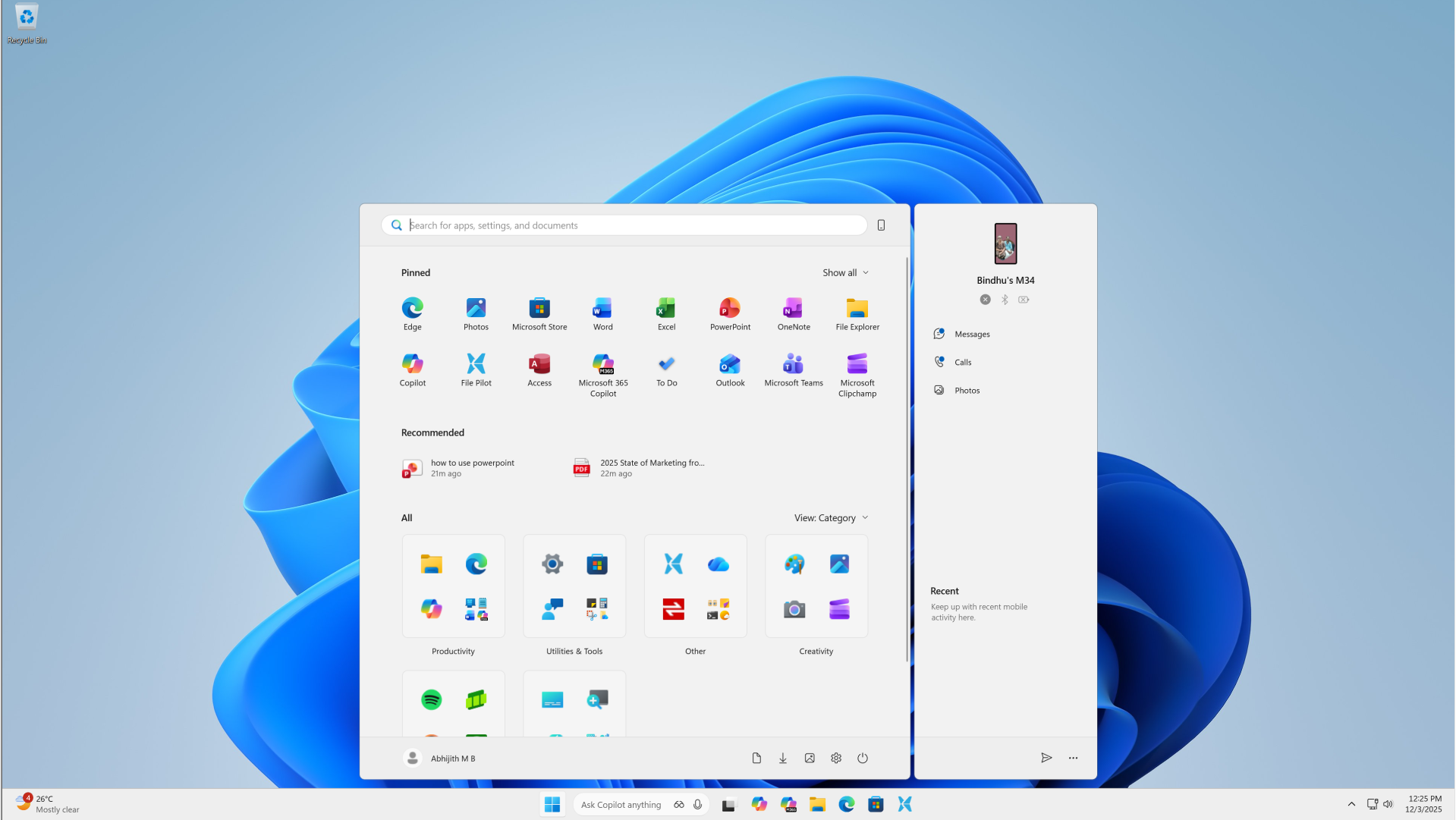Open the Creativity app category
1456x820 pixels.
(816, 586)
